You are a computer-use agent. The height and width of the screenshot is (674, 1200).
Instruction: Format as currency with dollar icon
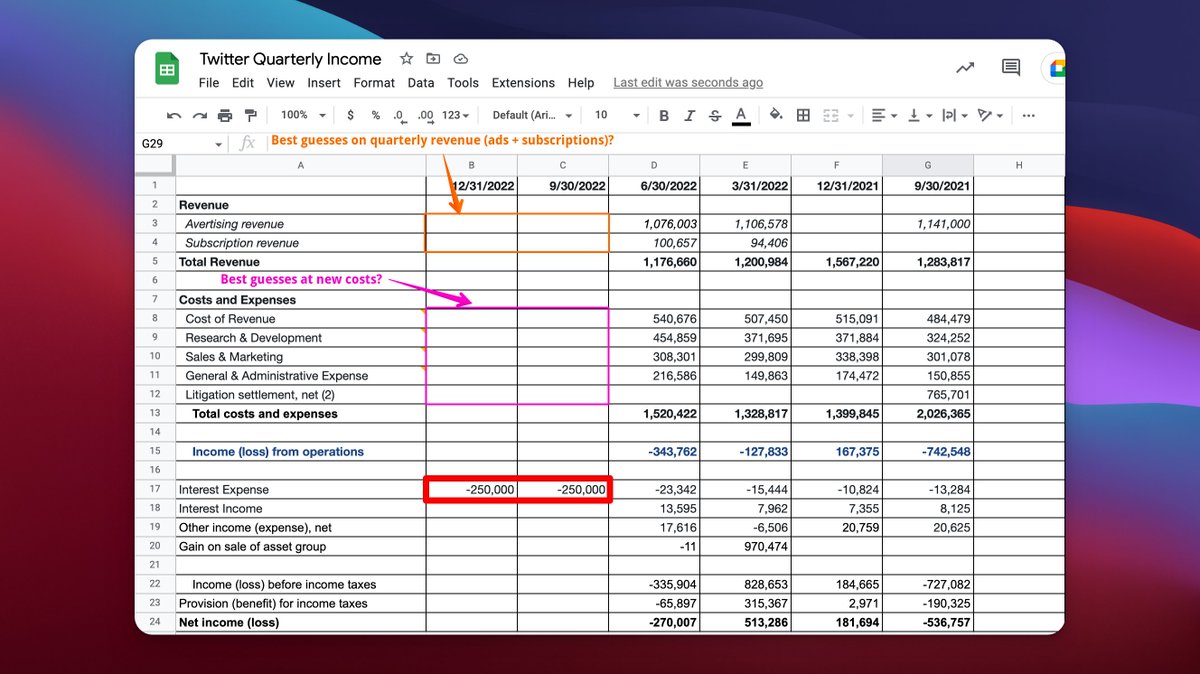click(x=350, y=116)
